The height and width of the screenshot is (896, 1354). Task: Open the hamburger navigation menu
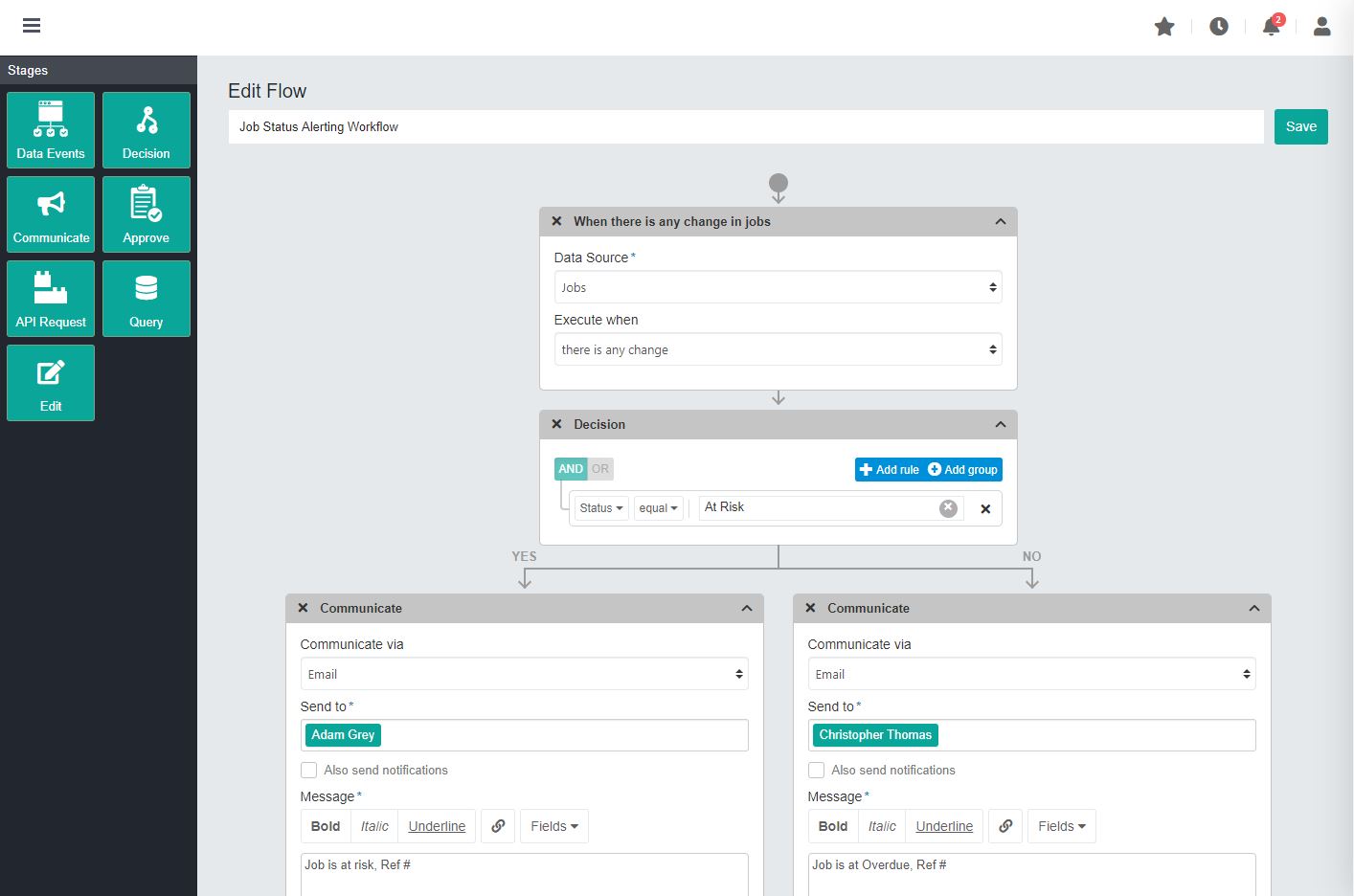tap(32, 26)
